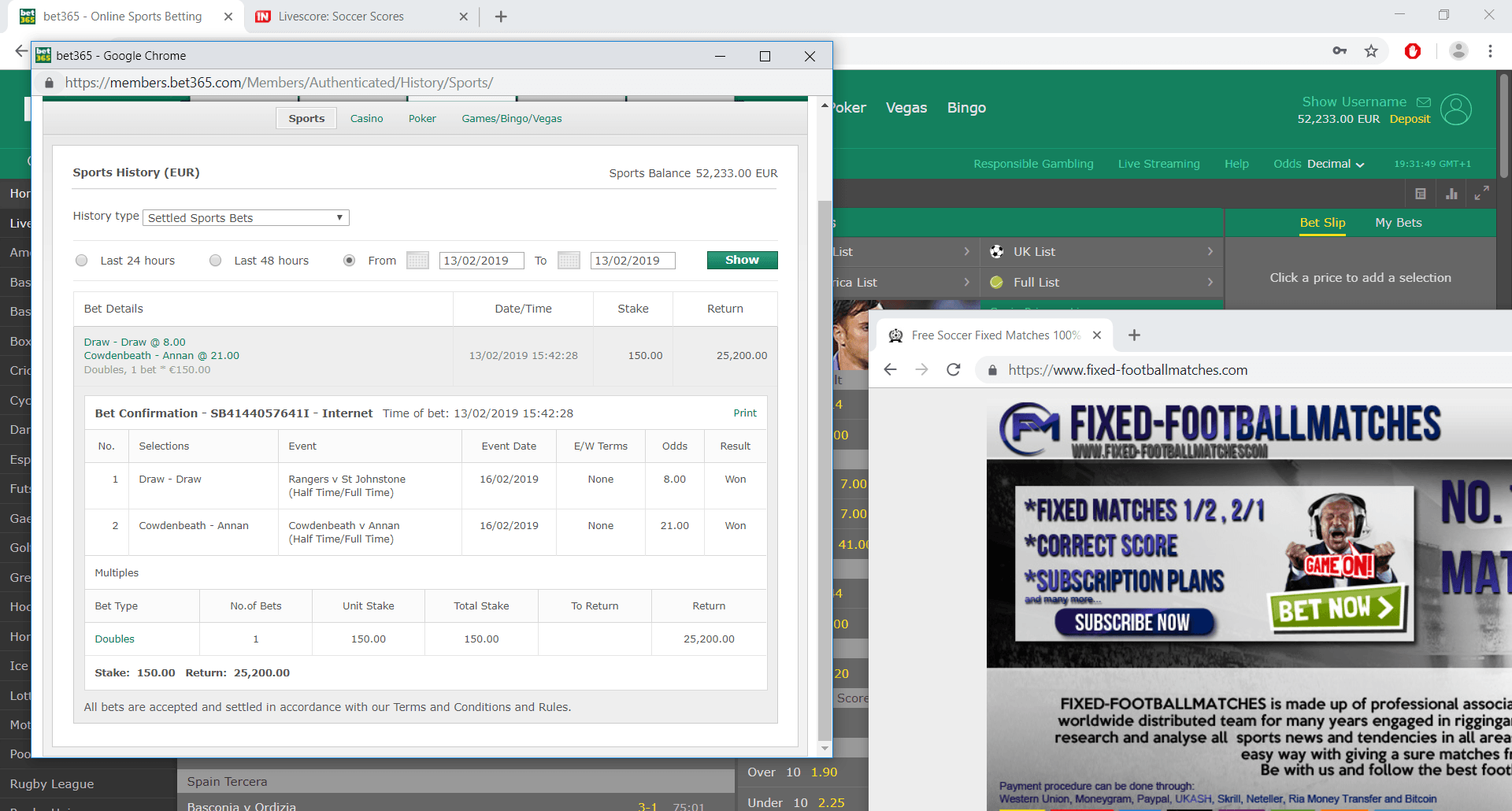This screenshot has width=1512, height=811.
Task: Switch to the Sports history tab
Action: 306,118
